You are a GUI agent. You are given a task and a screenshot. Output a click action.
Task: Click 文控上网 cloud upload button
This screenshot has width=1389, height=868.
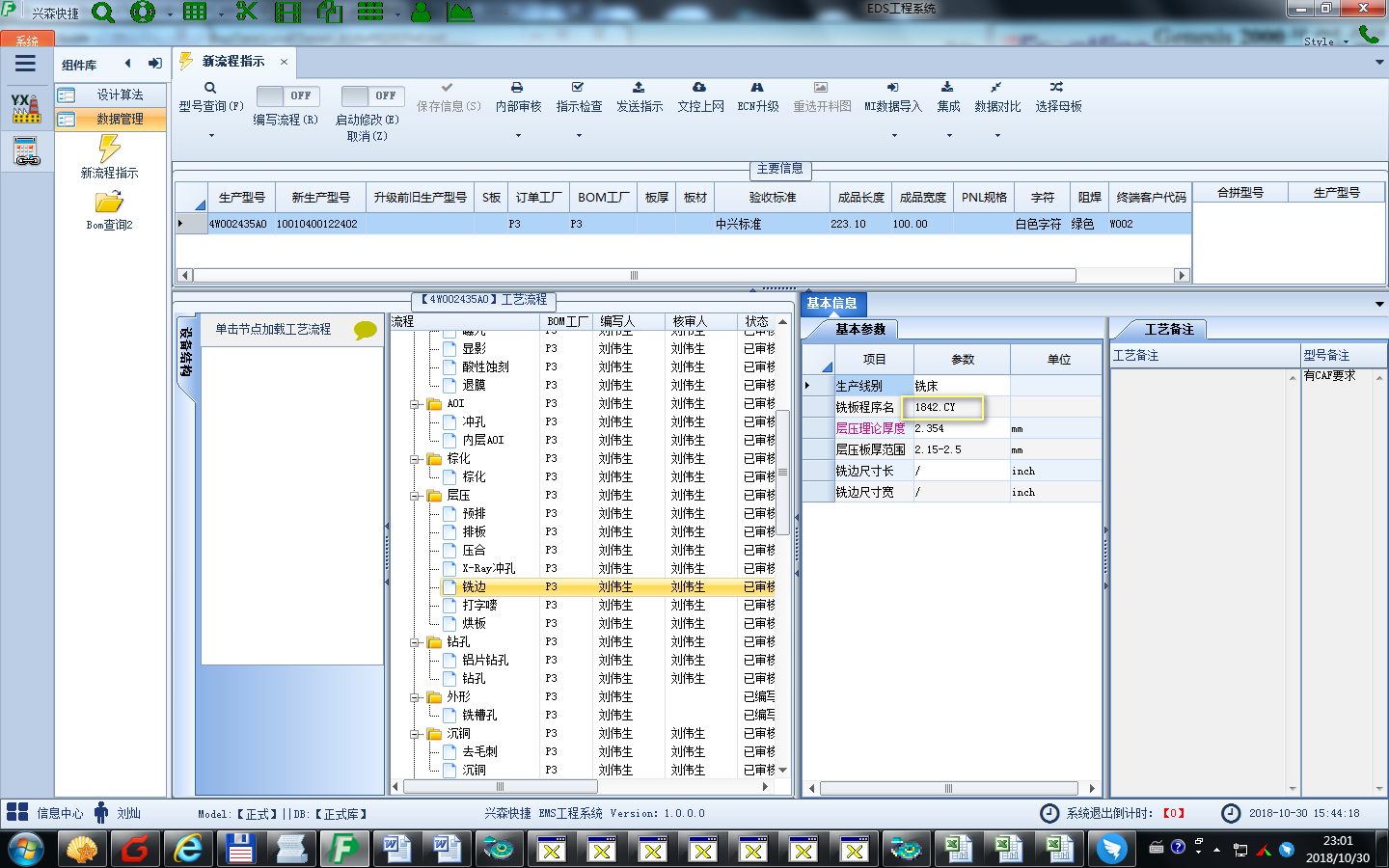pos(700,97)
